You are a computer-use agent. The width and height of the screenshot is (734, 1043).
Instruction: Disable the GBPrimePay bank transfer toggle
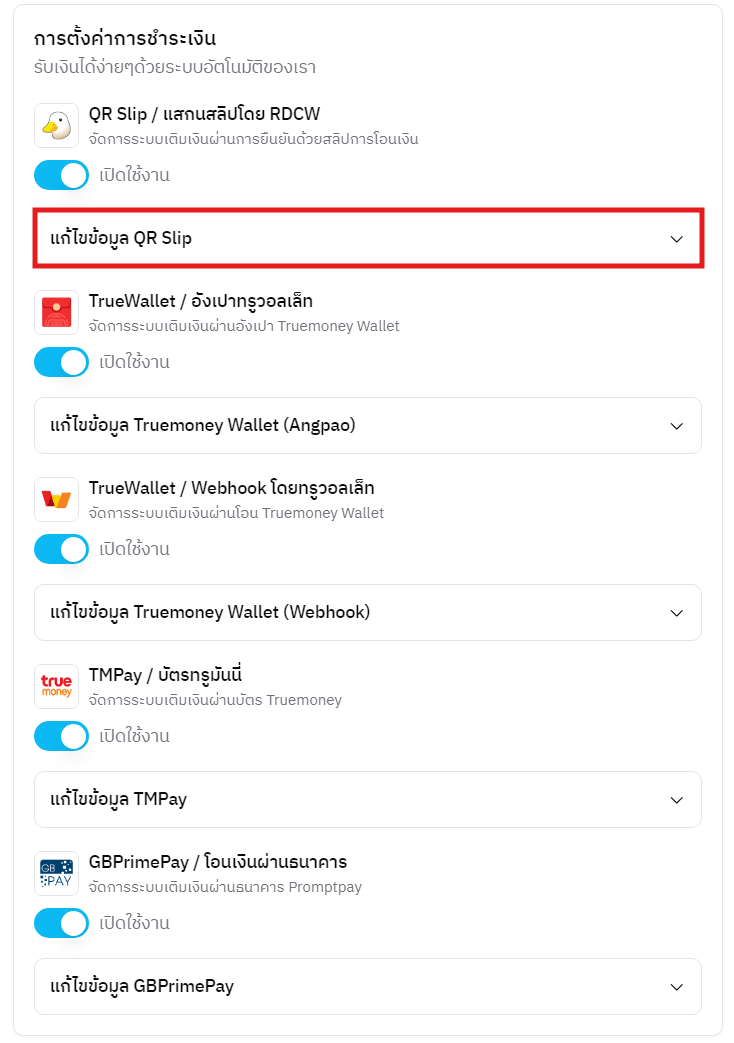(x=62, y=923)
